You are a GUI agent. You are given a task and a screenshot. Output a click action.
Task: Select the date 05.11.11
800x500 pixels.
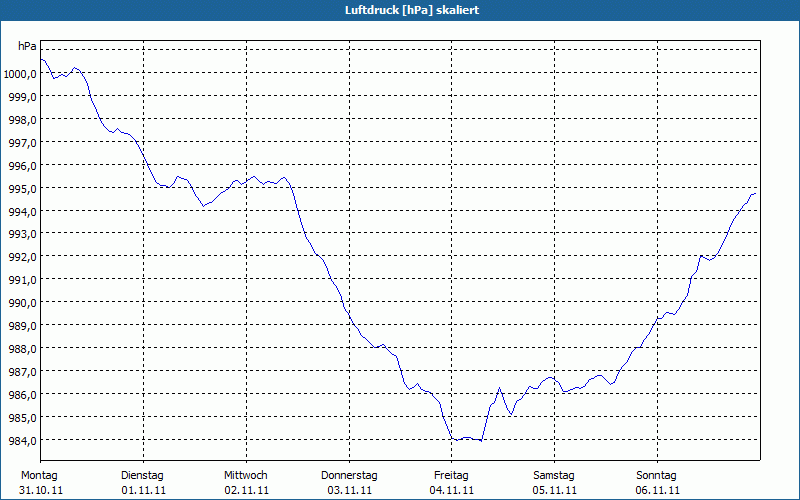555,491
